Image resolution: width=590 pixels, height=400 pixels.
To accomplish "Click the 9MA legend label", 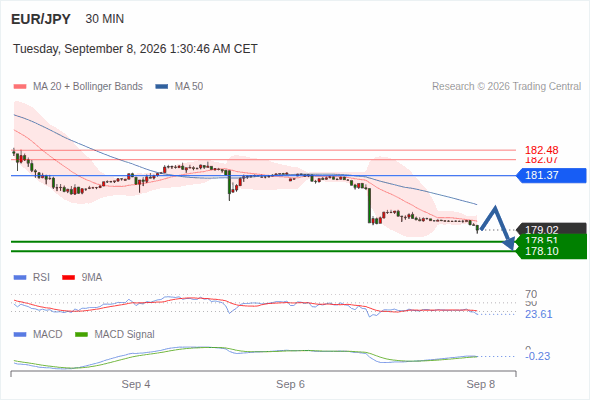I will [92, 278].
